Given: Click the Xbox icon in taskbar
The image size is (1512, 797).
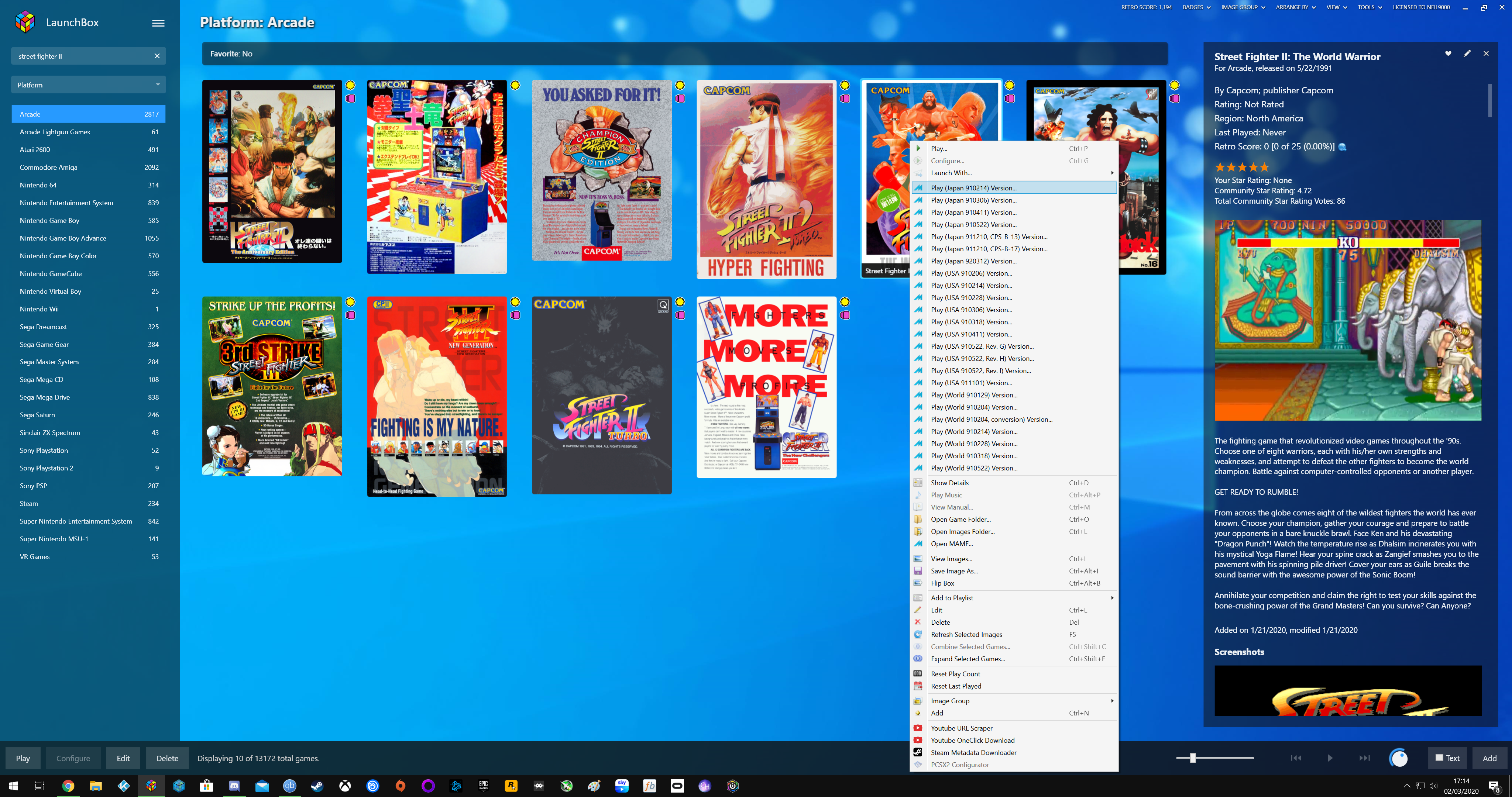Looking at the screenshot, I should pyautogui.click(x=345, y=786).
